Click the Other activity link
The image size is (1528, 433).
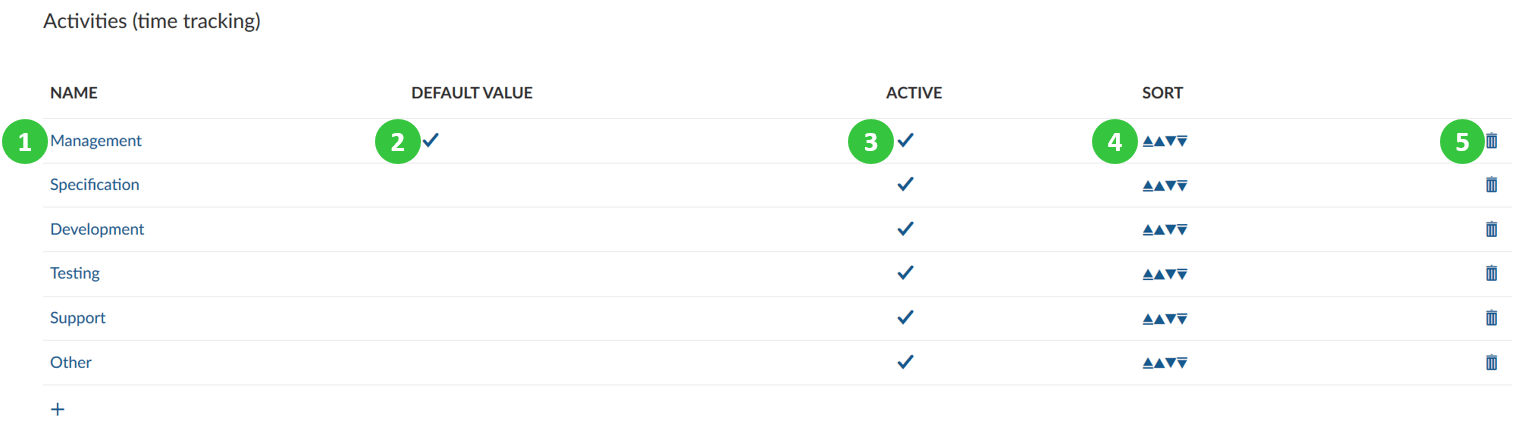coord(71,362)
